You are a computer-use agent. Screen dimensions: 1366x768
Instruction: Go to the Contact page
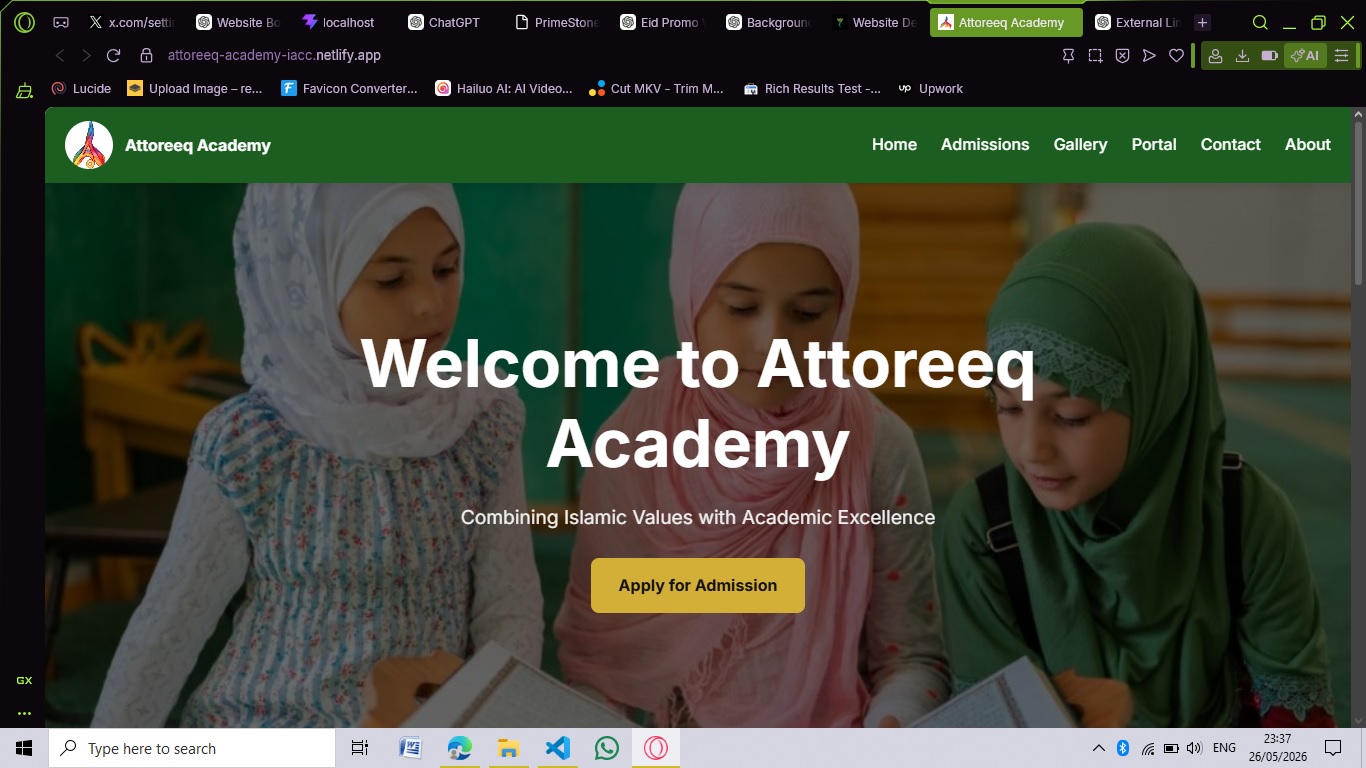(x=1230, y=145)
